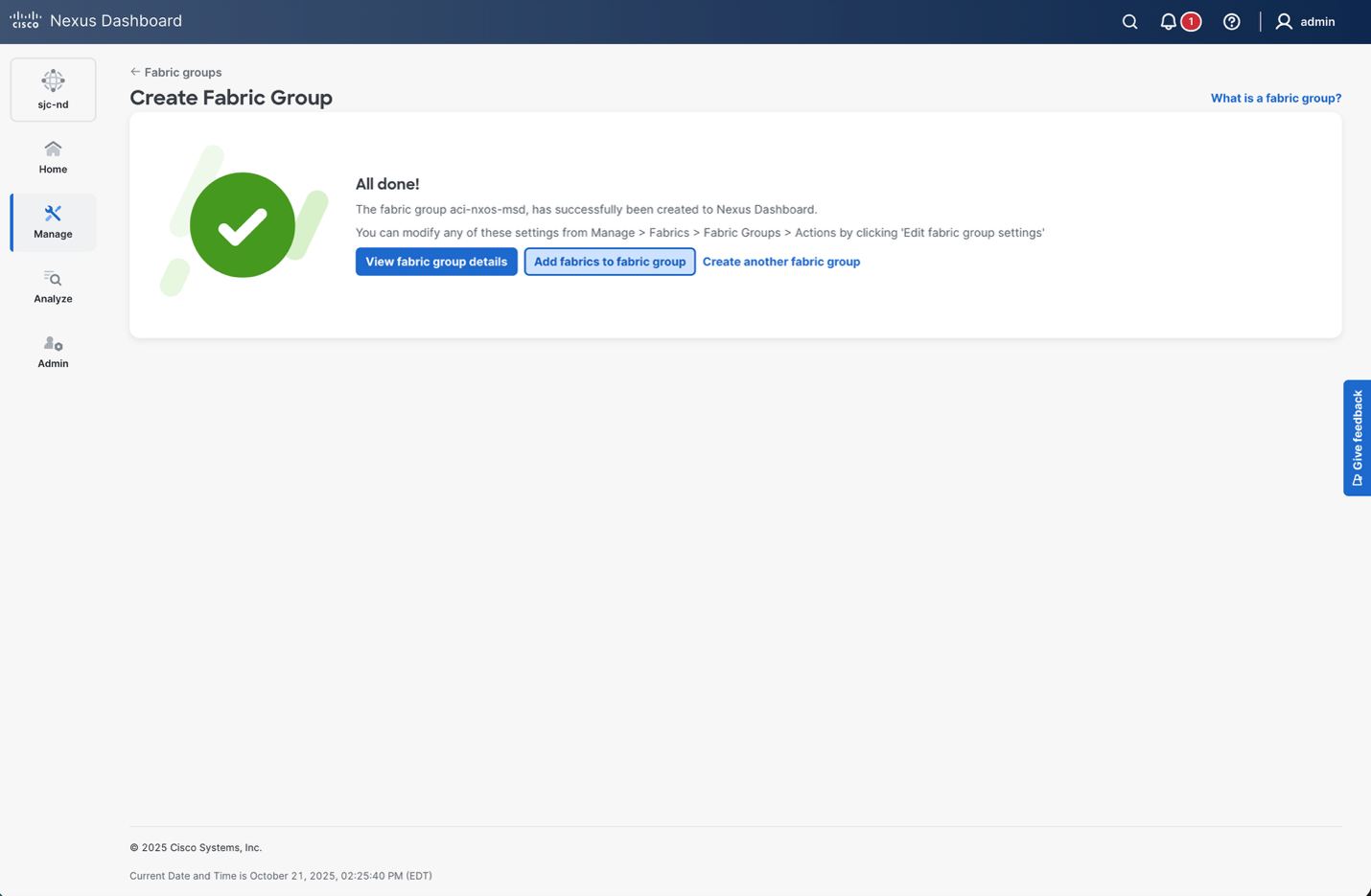Image resolution: width=1371 pixels, height=896 pixels.
Task: Open notifications bell icon
Action: point(1168,21)
